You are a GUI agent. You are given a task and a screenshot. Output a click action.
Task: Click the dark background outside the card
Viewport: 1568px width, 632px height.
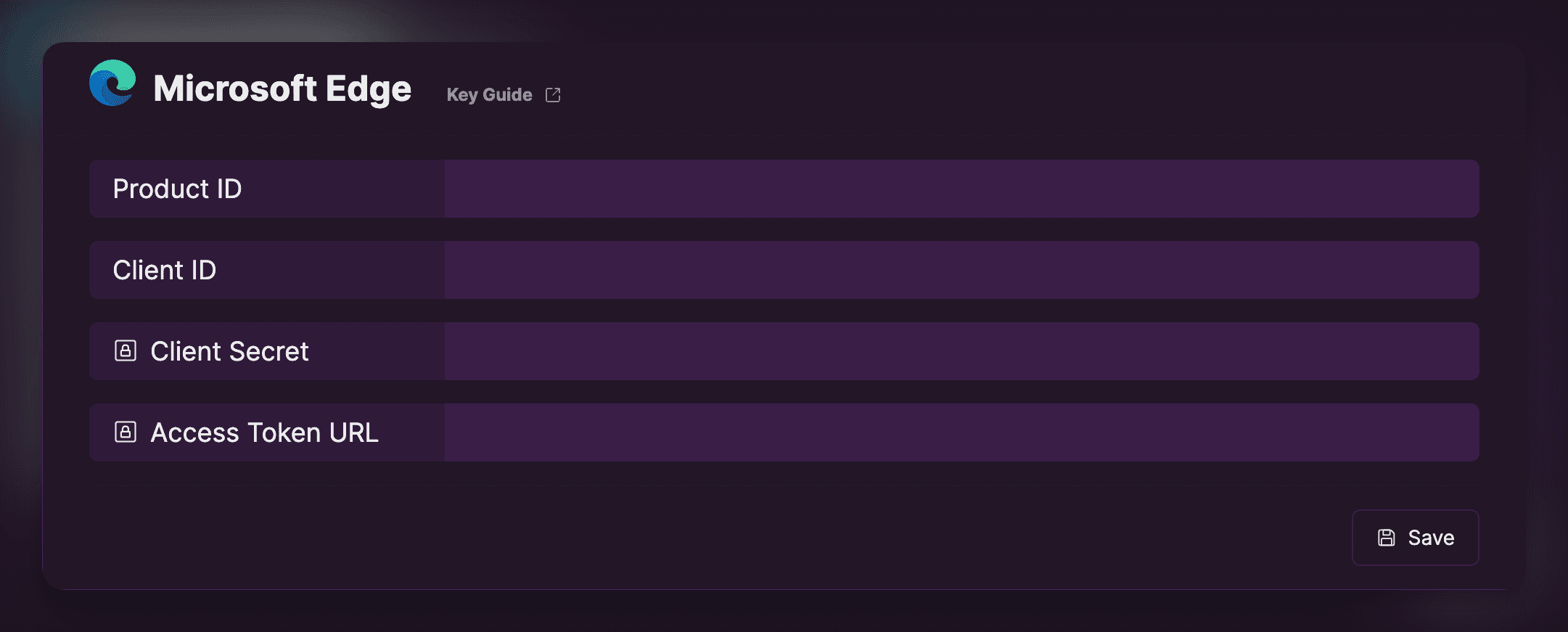pos(726,613)
